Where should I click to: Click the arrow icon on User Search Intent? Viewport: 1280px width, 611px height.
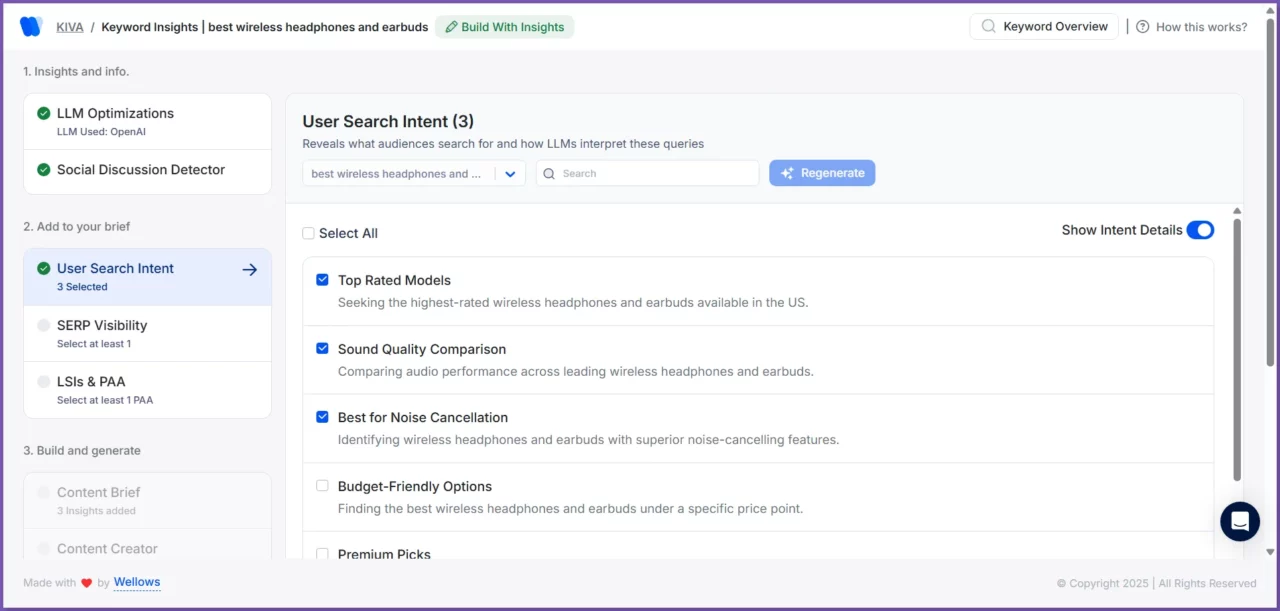[247, 268]
